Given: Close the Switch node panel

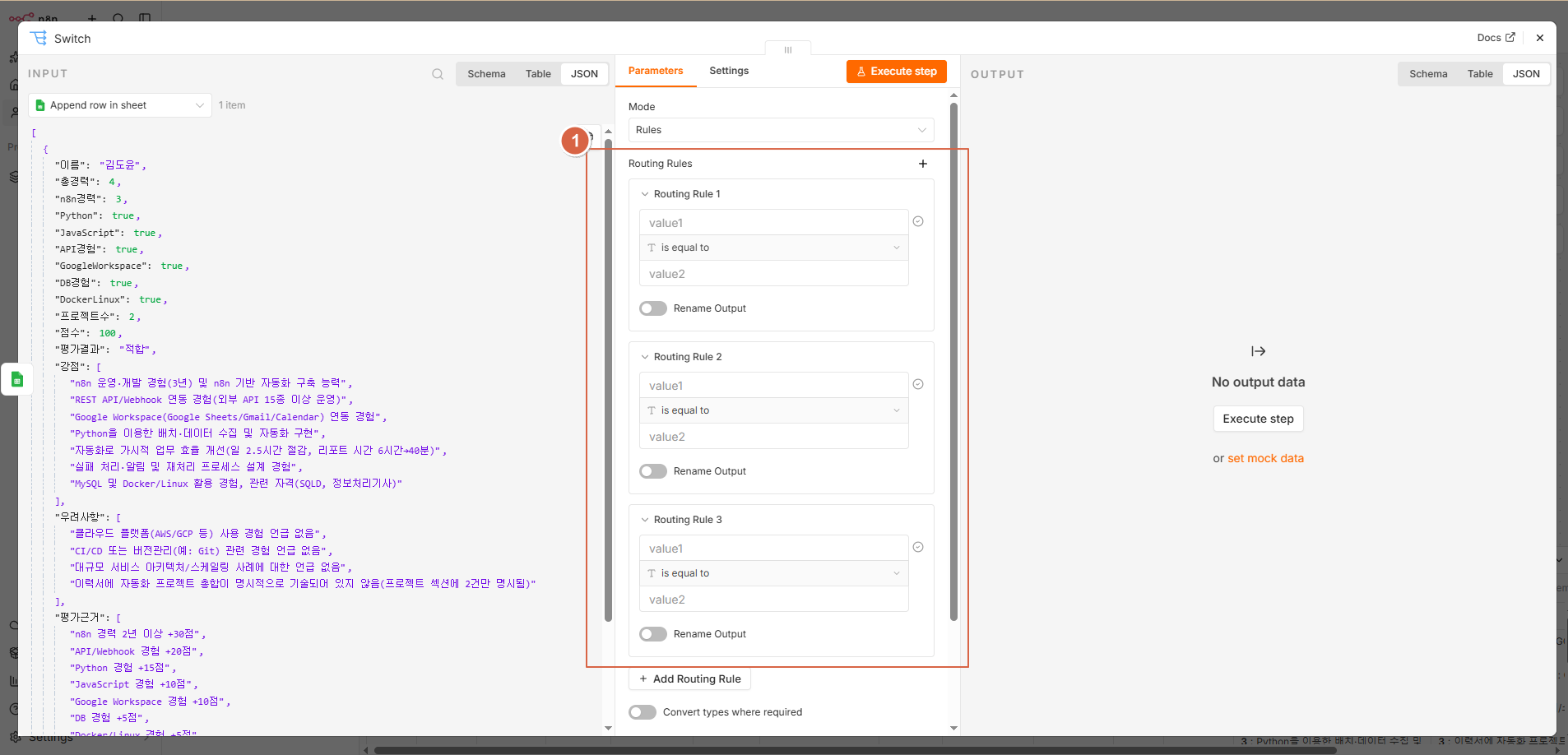Looking at the screenshot, I should point(1540,38).
